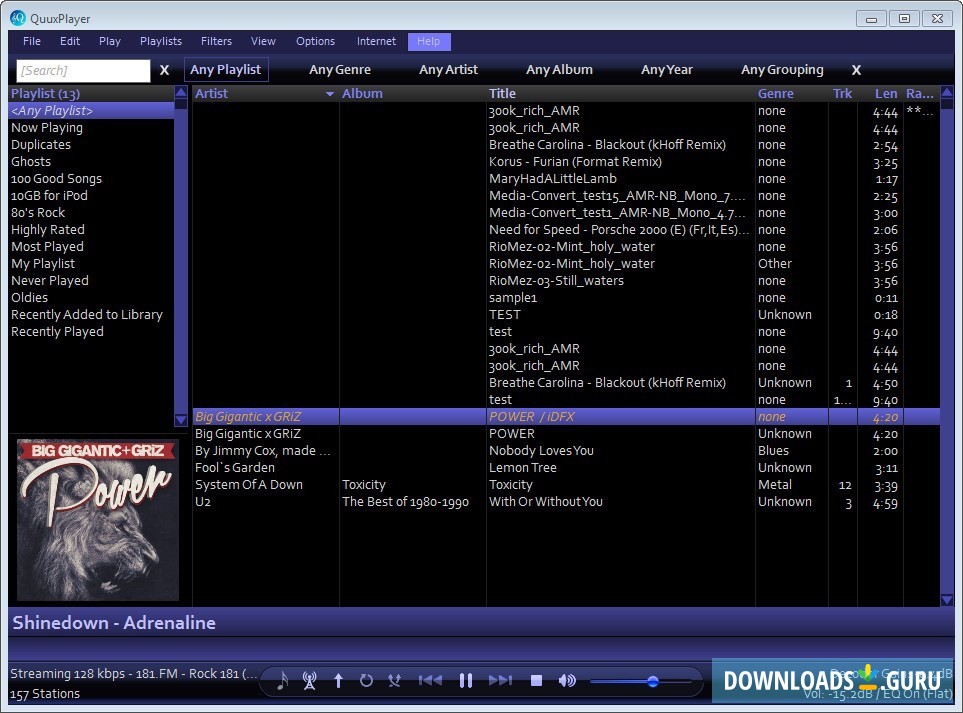The width and height of the screenshot is (963, 713).
Task: Open the Any Genre filter dropdown
Action: coord(340,70)
